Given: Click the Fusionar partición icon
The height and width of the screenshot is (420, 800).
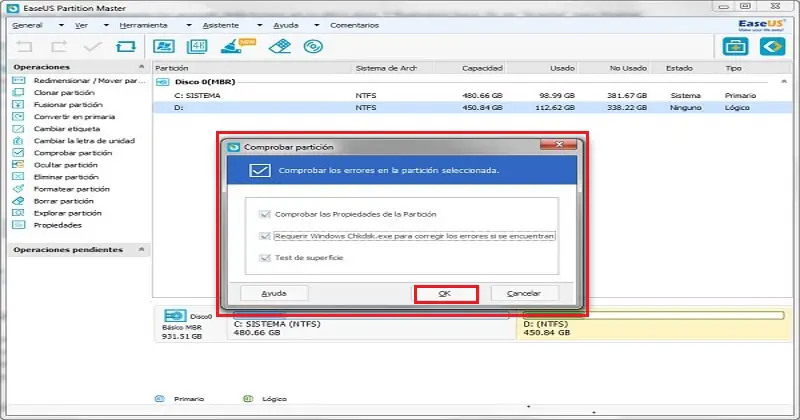Looking at the screenshot, I should [x=18, y=104].
